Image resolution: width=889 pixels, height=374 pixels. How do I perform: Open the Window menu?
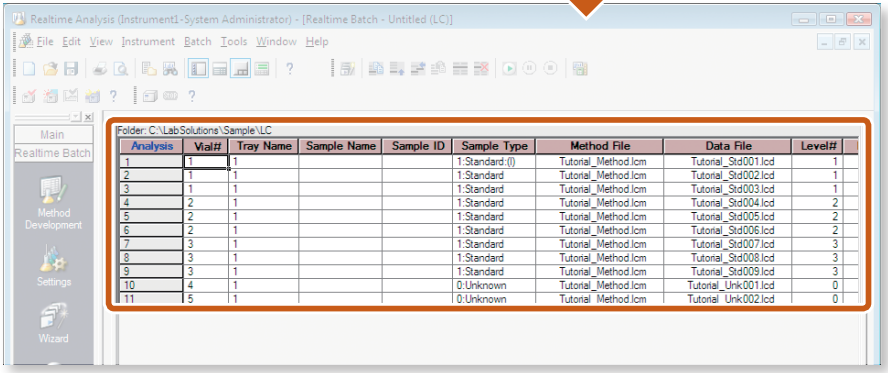point(276,41)
